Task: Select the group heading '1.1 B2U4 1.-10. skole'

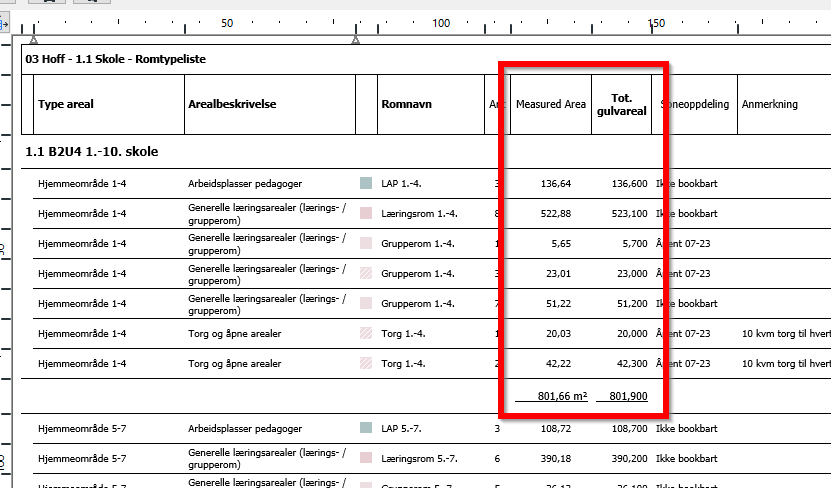Action: pyautogui.click(x=91, y=152)
